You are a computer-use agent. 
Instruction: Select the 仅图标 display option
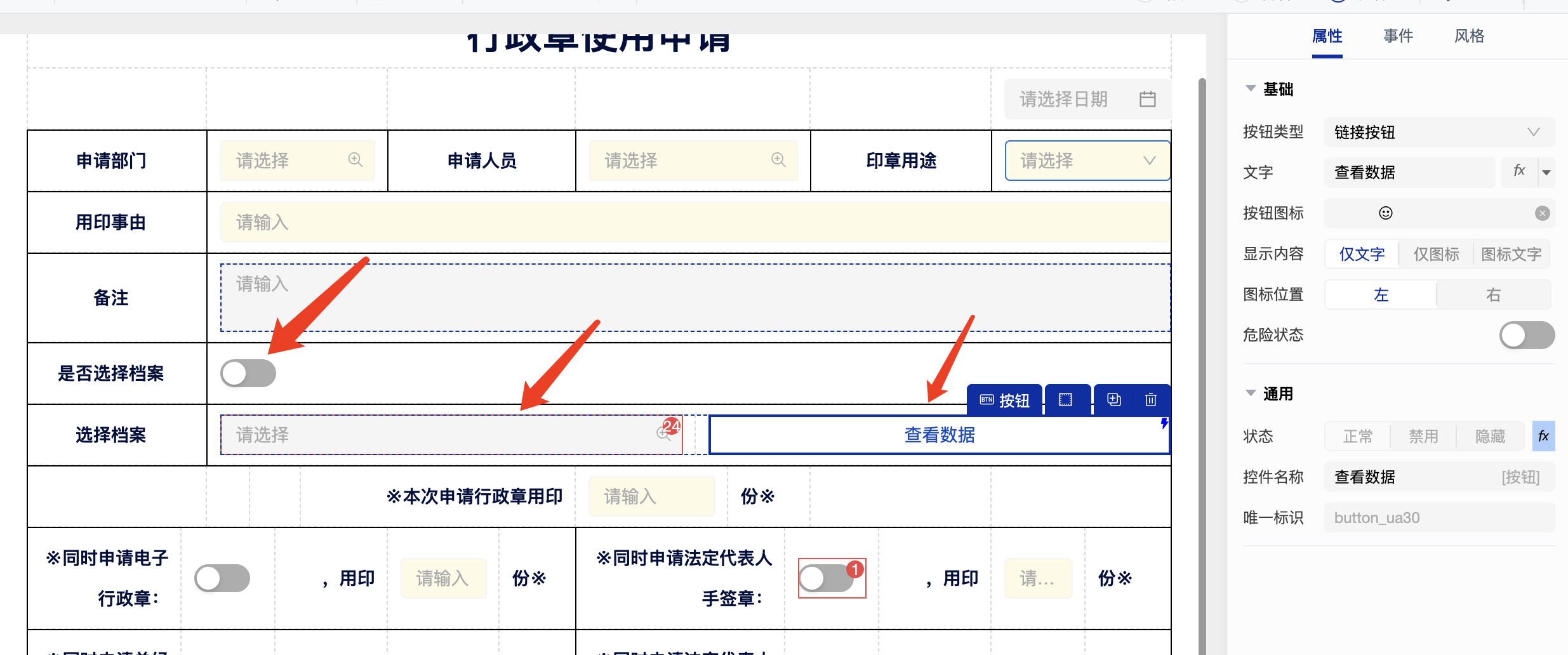point(1436,254)
